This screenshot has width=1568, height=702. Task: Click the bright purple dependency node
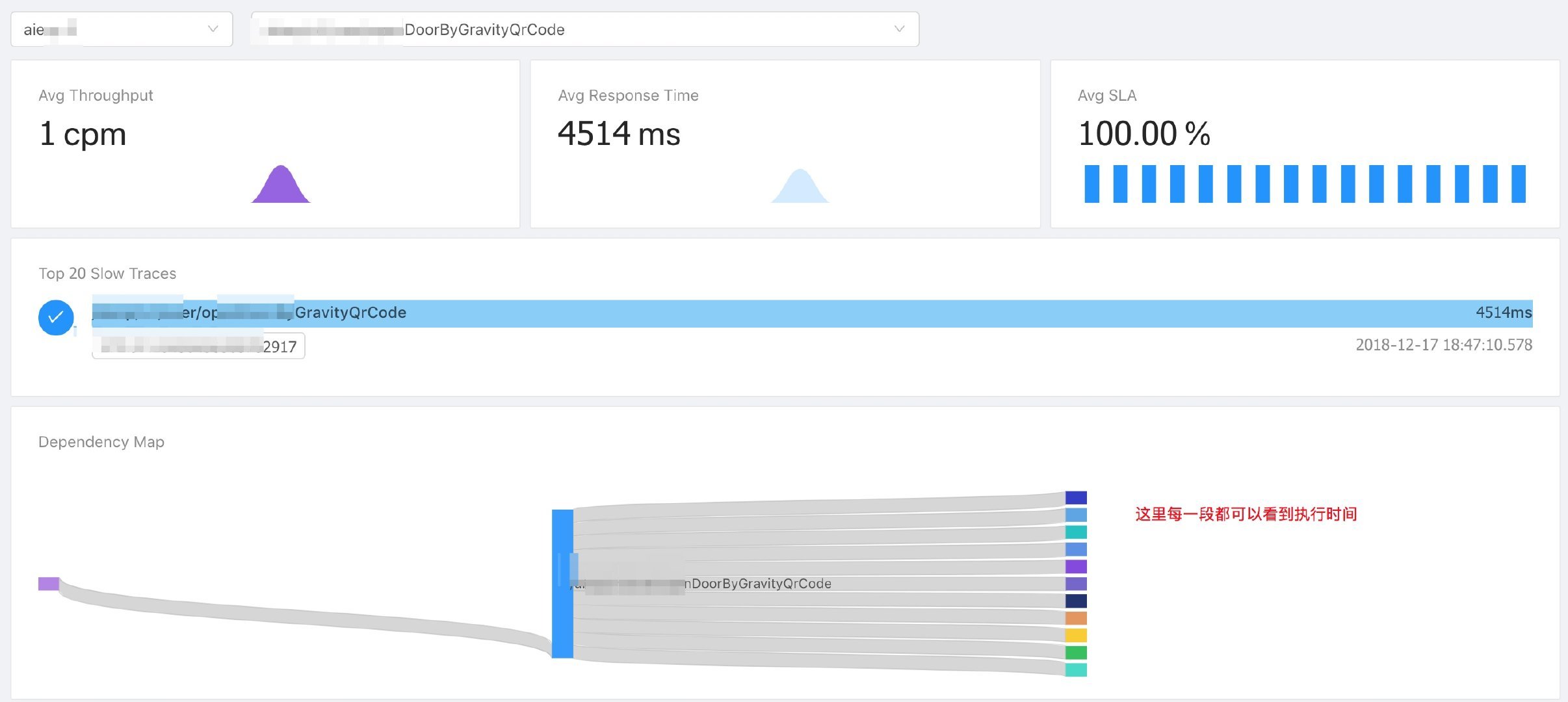click(1076, 567)
